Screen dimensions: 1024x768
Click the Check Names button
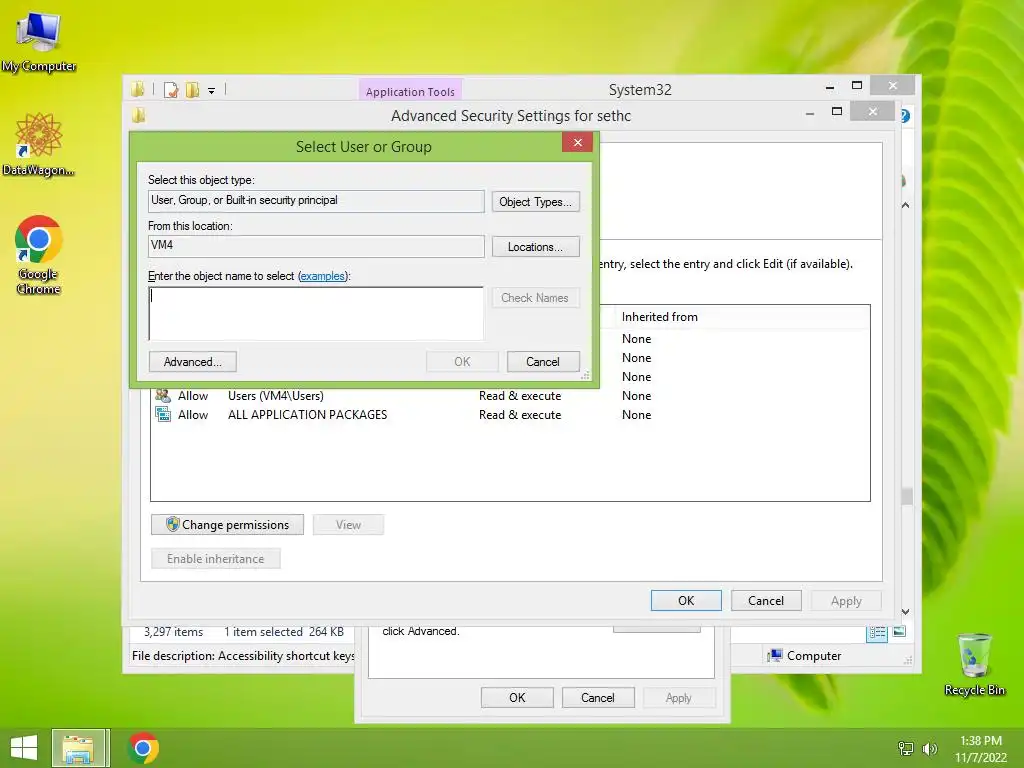pyautogui.click(x=536, y=298)
